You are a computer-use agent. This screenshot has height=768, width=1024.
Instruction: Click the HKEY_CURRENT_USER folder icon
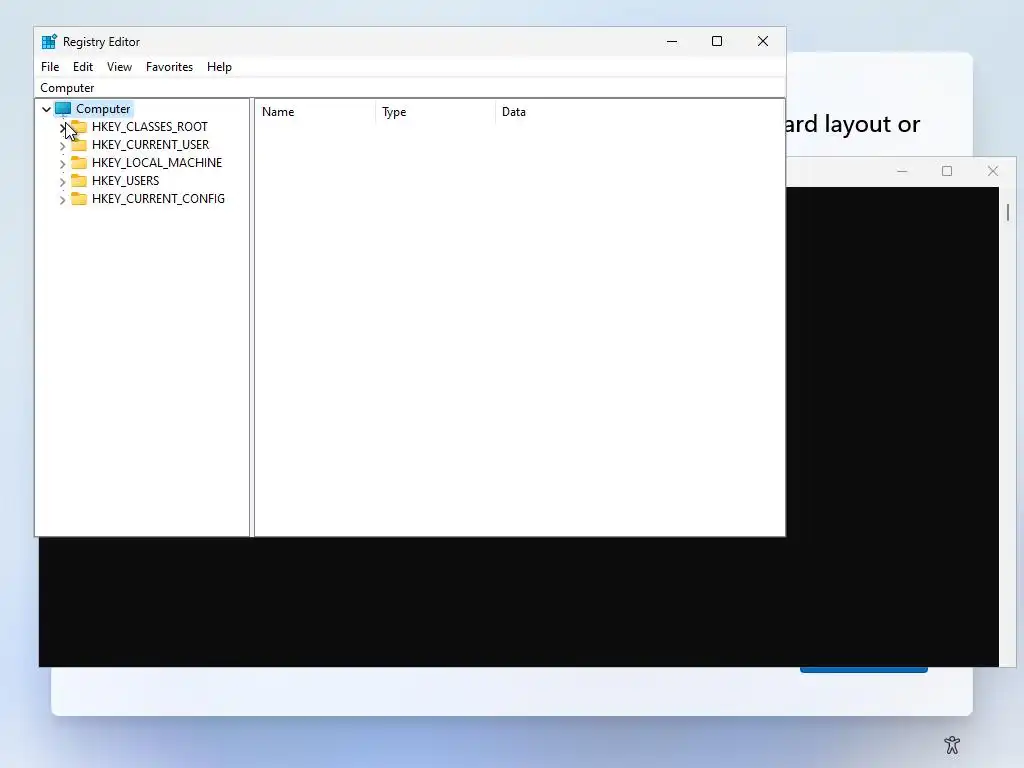(79, 144)
